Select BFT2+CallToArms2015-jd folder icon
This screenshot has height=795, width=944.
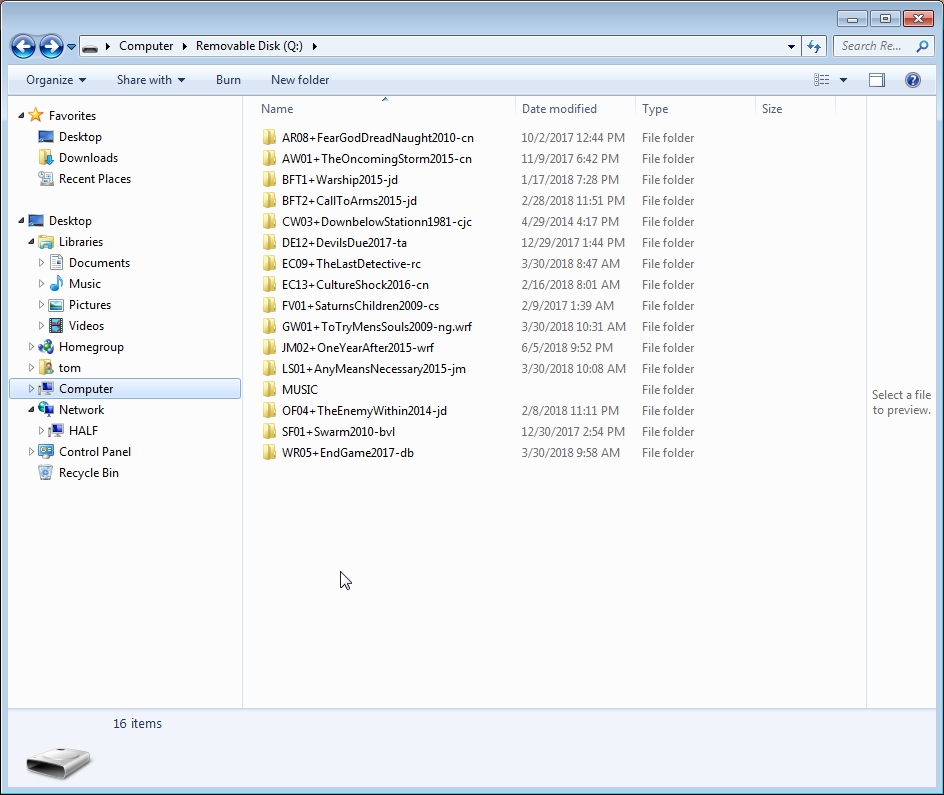(x=269, y=200)
